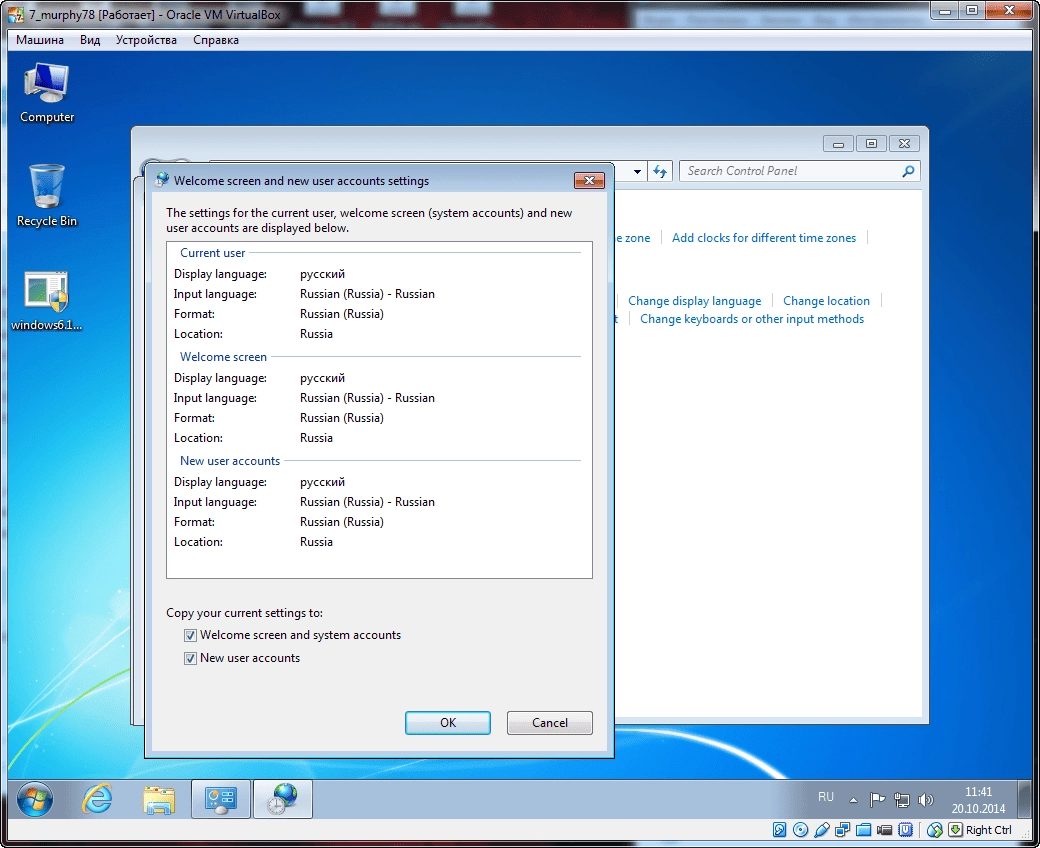Viewport: 1040px width, 848px height.
Task: Switch to the Region globe-clock taskbar button
Action: 283,799
